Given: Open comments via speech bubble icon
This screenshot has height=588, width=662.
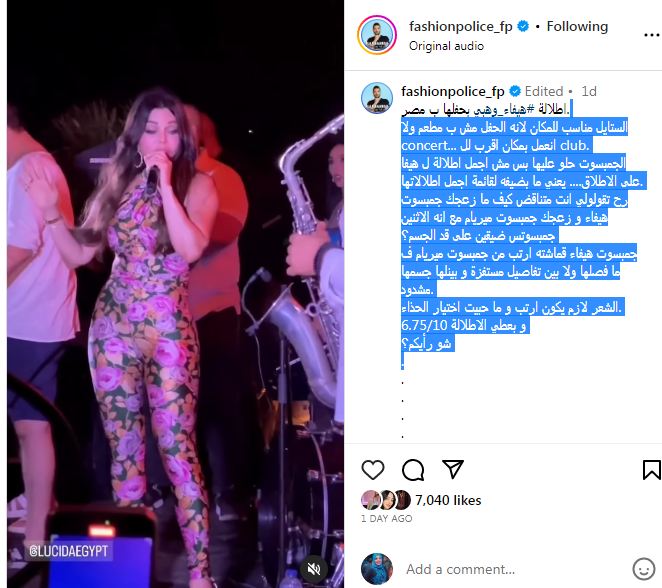Looking at the screenshot, I should (x=413, y=469).
